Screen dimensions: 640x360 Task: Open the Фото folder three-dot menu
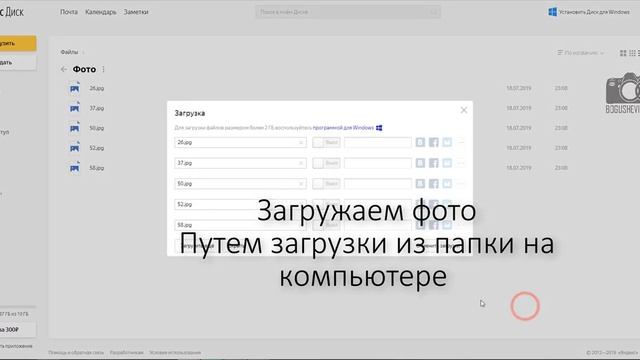(x=103, y=69)
